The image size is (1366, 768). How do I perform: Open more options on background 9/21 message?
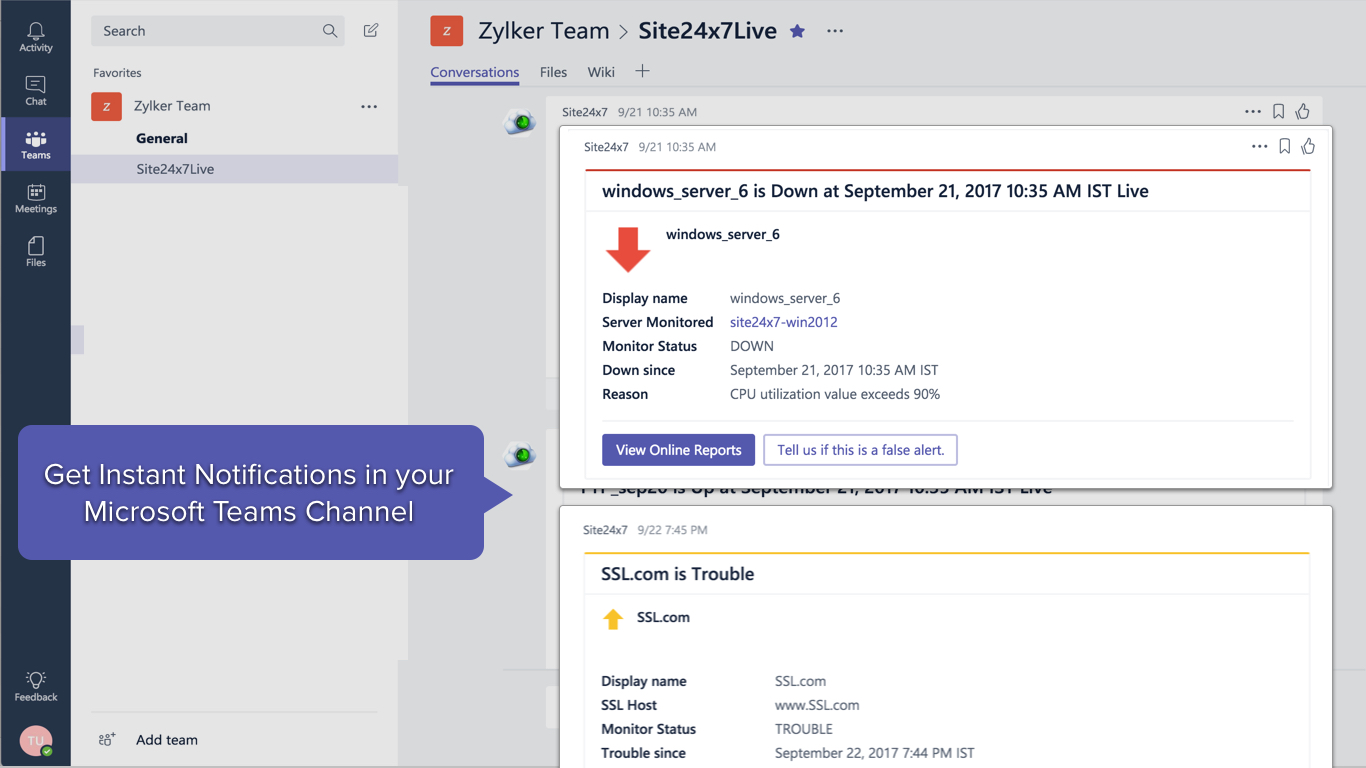pyautogui.click(x=1253, y=112)
